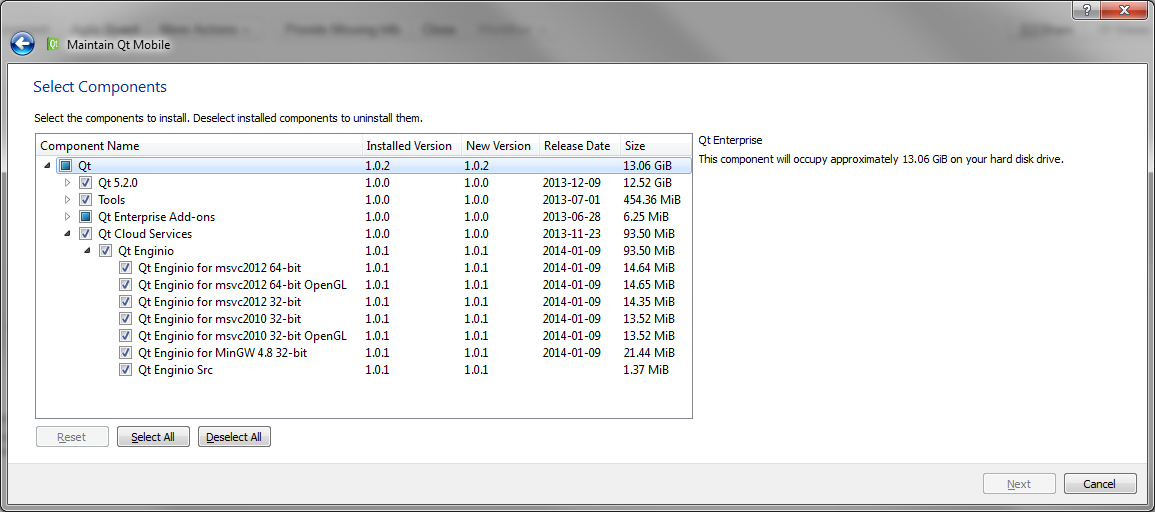Click the back arrow navigation button
This screenshot has height=512, width=1155.
[22, 44]
